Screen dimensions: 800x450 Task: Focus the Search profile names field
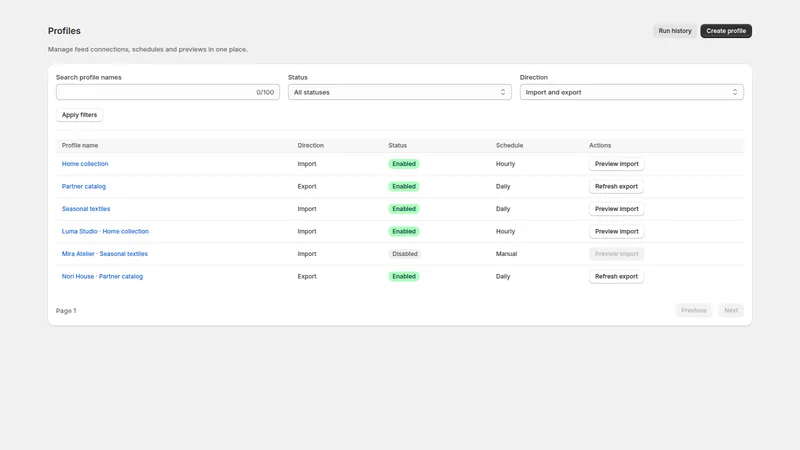tap(167, 92)
